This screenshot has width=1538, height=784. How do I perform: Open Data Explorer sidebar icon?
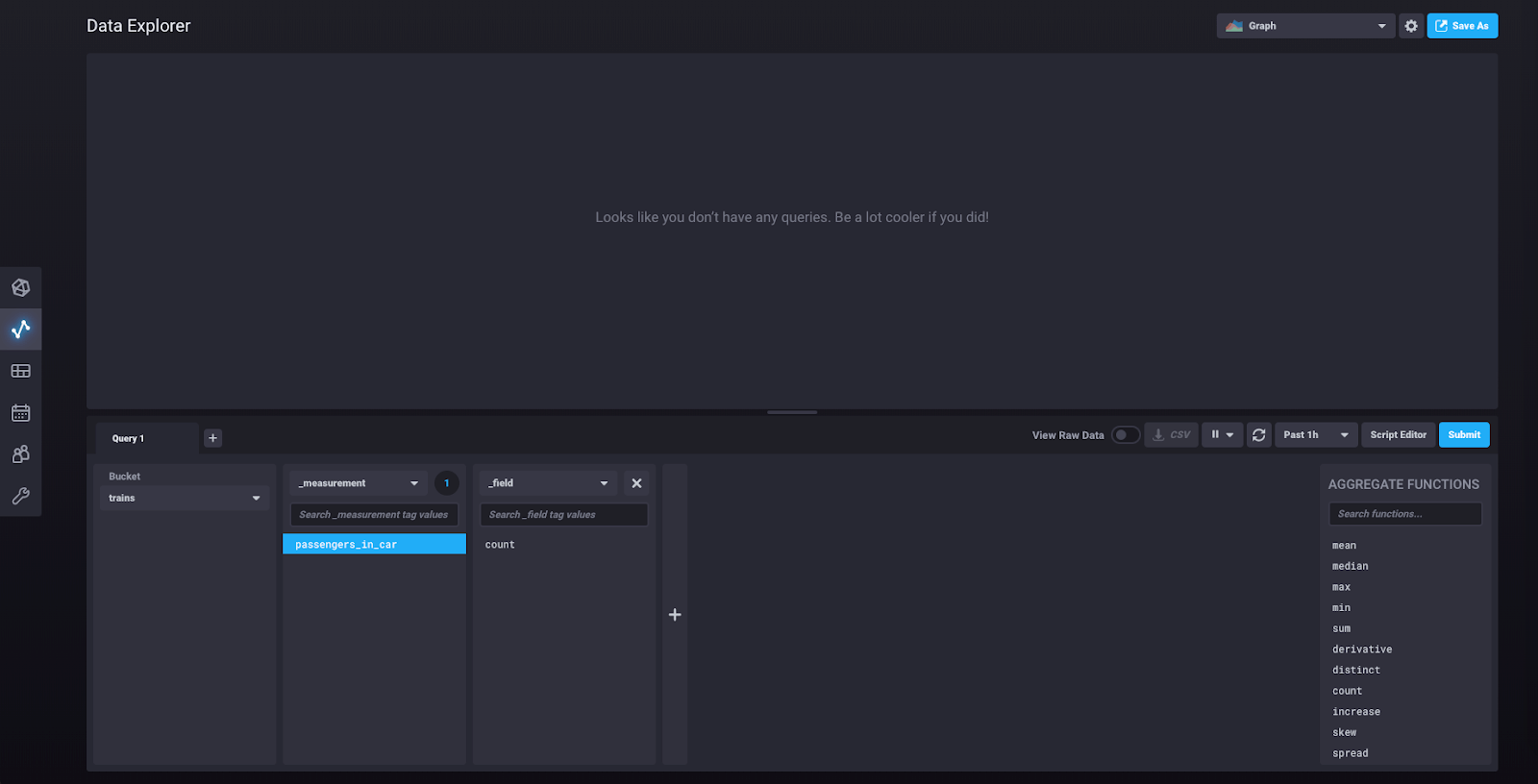tap(20, 330)
